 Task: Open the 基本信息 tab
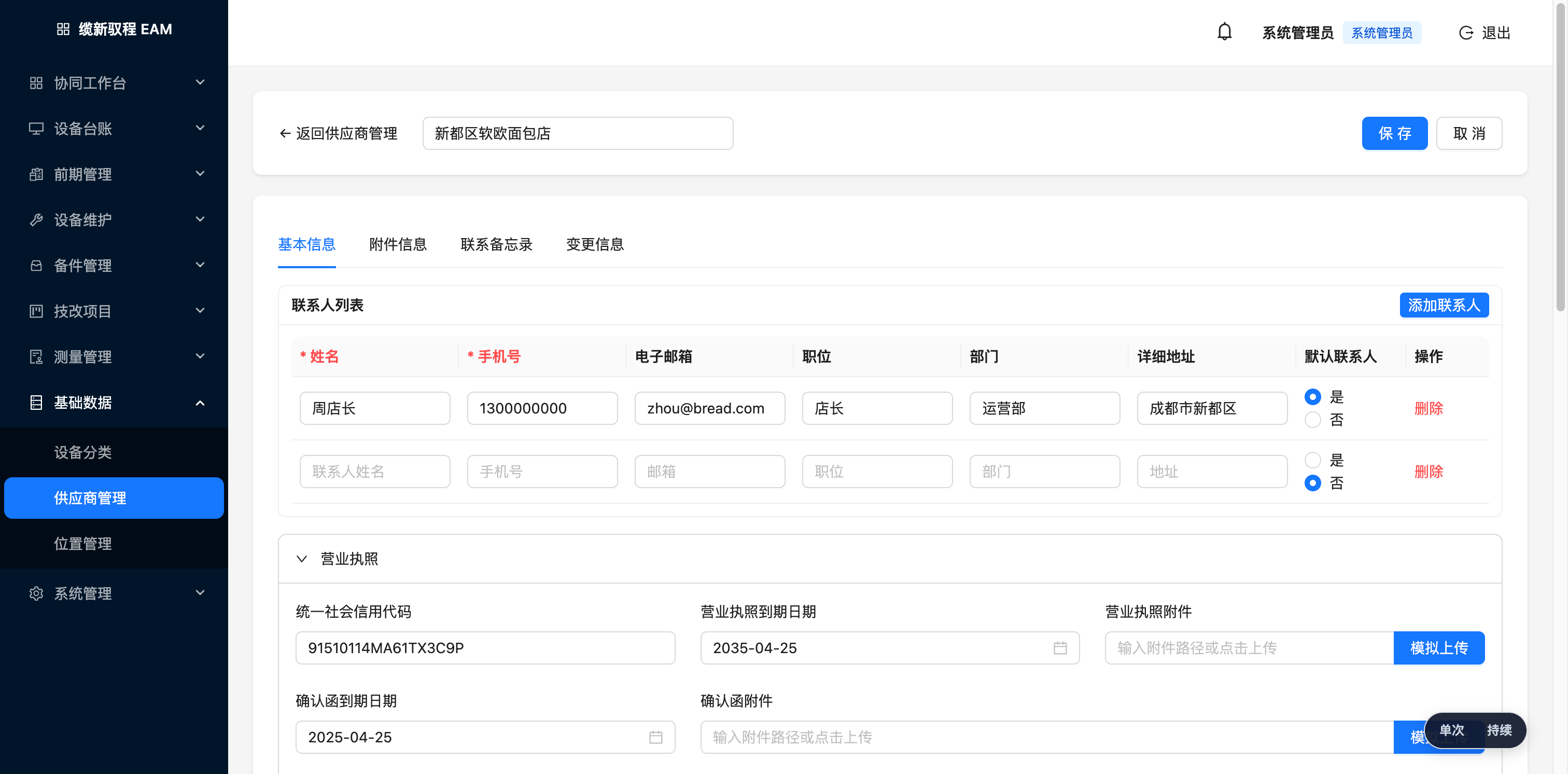[x=307, y=245]
